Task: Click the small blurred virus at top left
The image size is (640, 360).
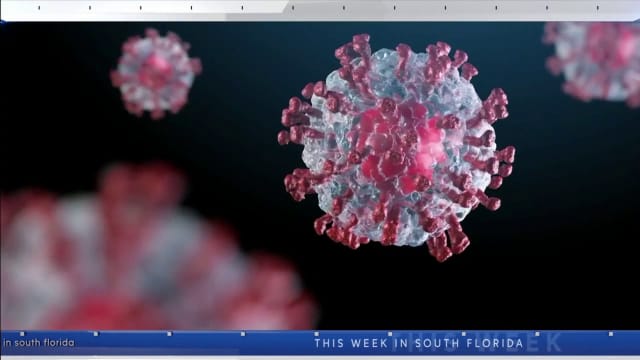Action: click(156, 73)
